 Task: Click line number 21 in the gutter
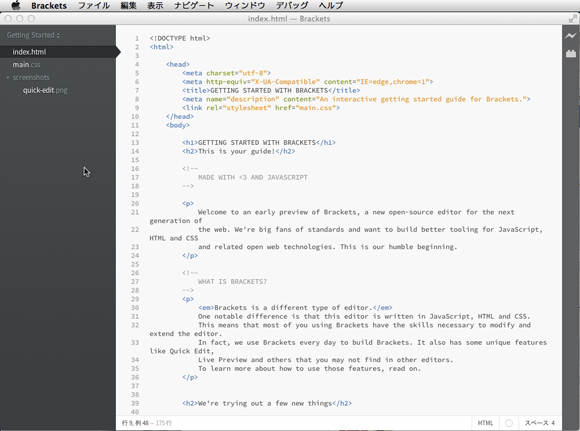135,212
